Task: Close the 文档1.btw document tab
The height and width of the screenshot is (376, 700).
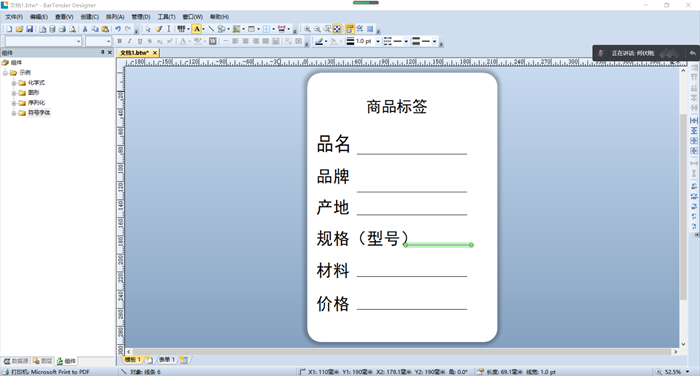Action: pyautogui.click(x=155, y=53)
